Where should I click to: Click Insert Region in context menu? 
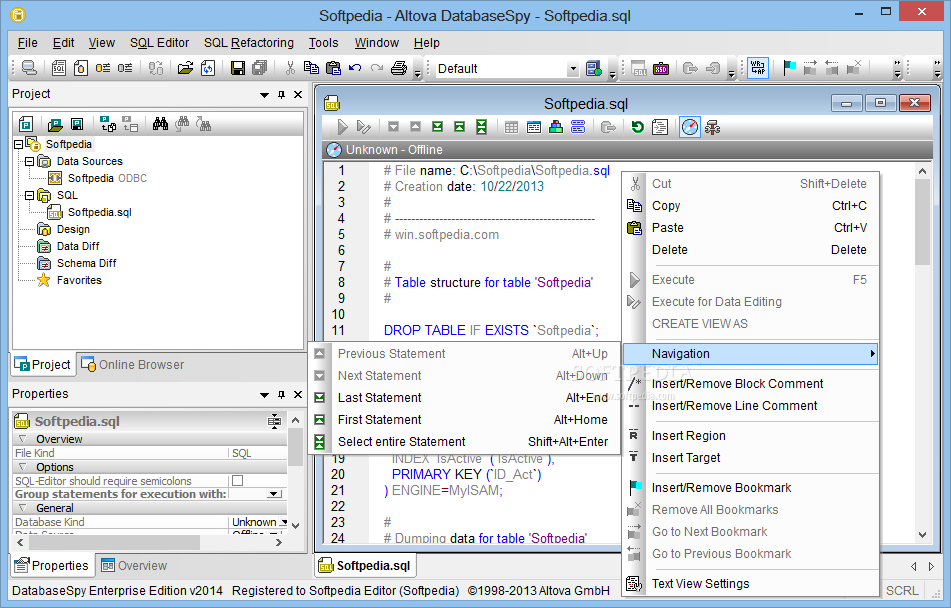[x=751, y=436]
